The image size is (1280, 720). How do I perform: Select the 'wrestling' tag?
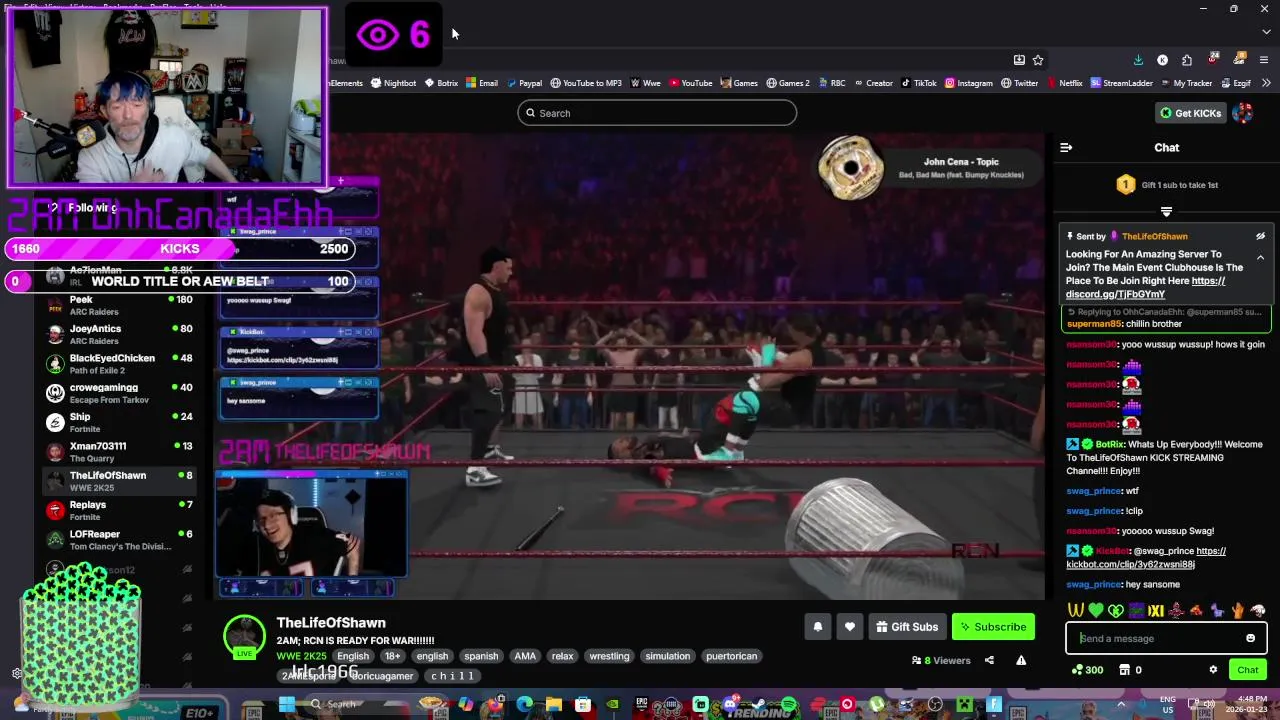coord(609,656)
